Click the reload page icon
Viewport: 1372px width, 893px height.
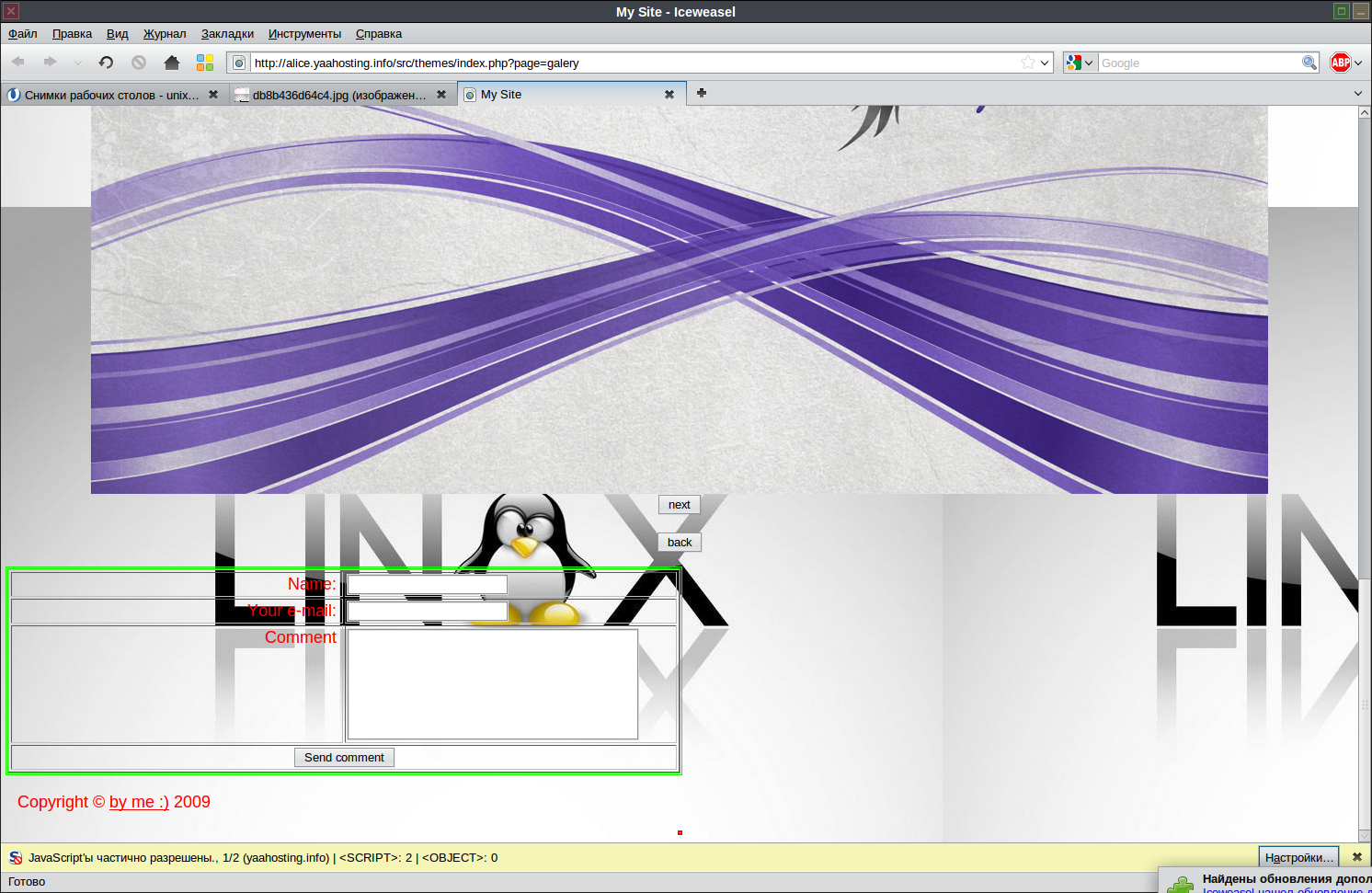(106, 63)
